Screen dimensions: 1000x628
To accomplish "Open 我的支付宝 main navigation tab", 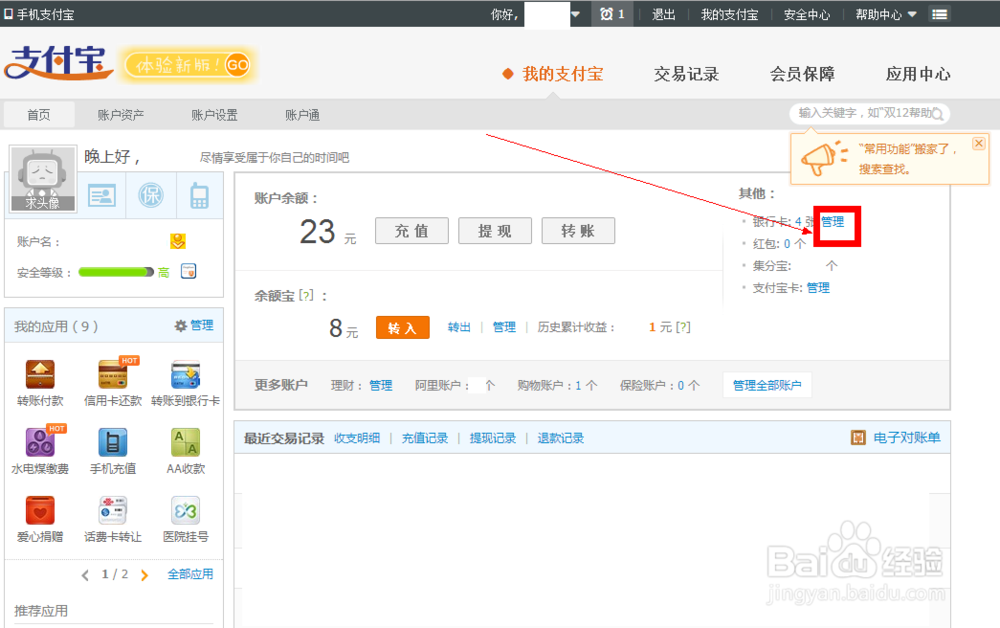I will click(562, 74).
